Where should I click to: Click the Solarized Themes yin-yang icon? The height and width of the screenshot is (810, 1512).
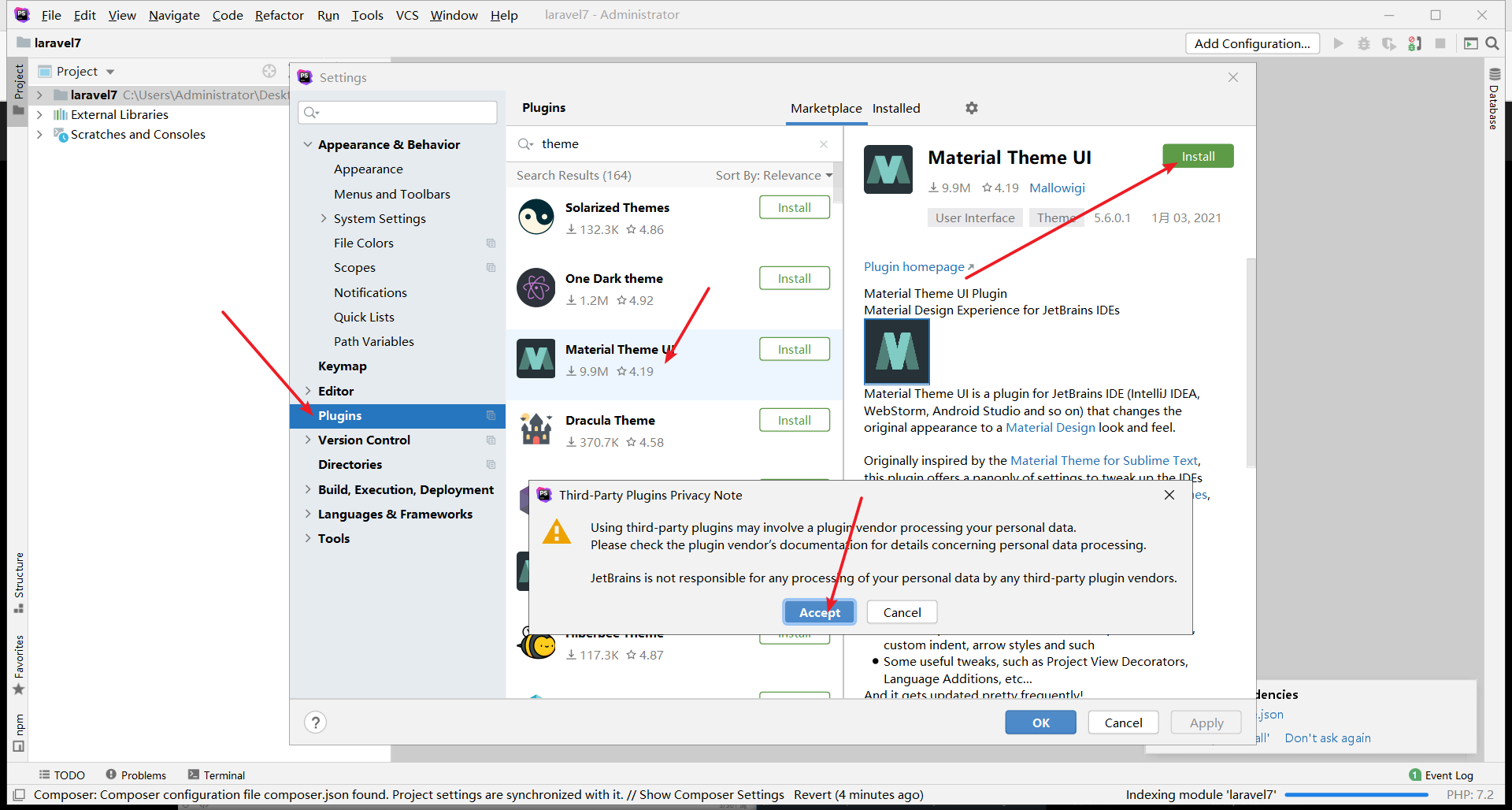pyautogui.click(x=536, y=217)
